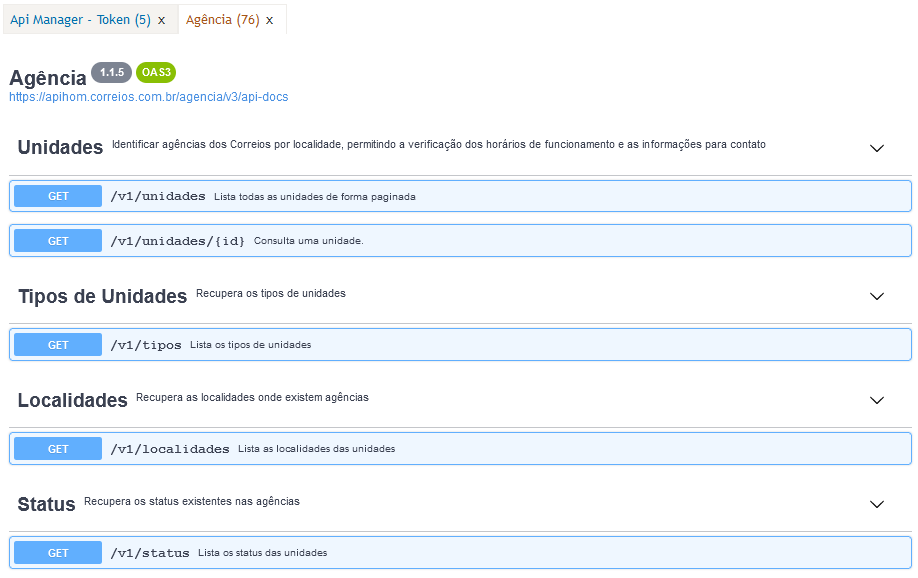Expand the GET /v1/unidades/{id} endpoint button
The height and width of the screenshot is (578, 918).
coord(58,241)
